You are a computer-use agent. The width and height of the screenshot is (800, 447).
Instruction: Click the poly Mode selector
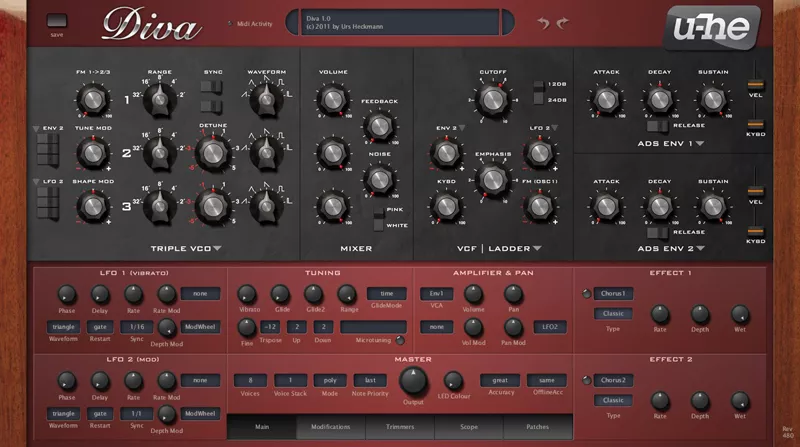point(327,380)
